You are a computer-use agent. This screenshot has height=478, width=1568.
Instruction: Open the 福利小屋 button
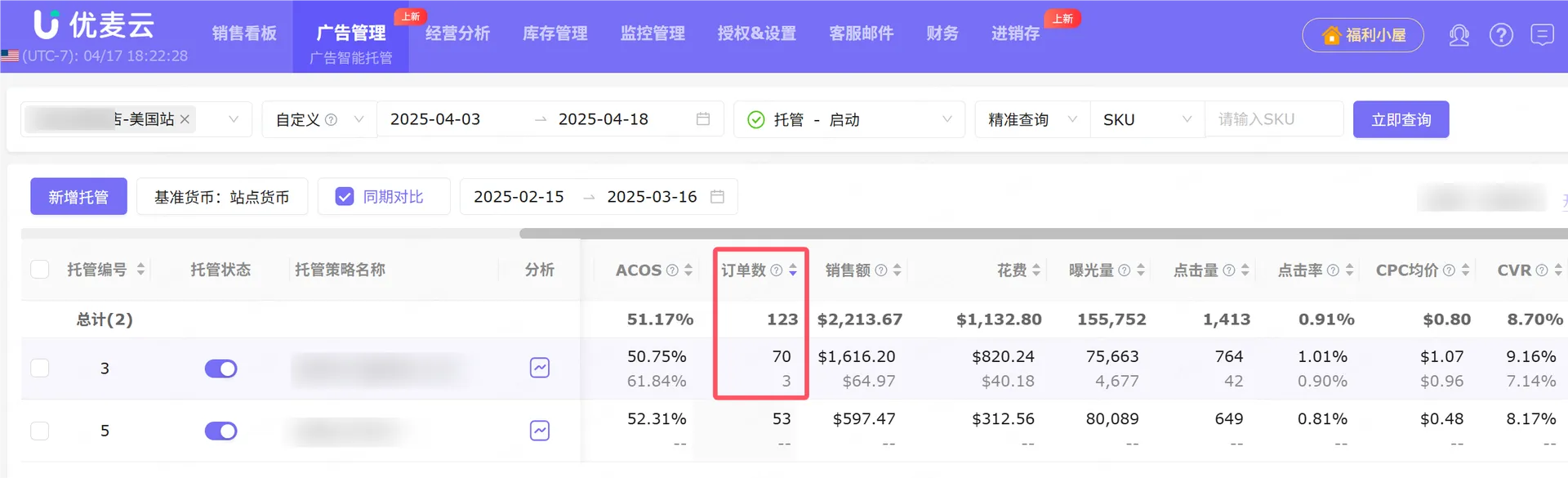coord(1363,35)
